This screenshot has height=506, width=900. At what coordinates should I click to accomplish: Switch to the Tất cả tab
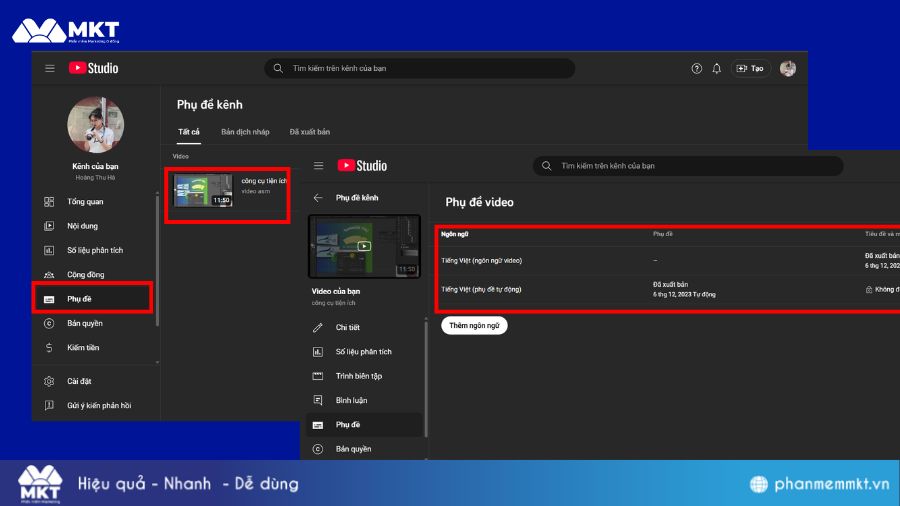[189, 132]
